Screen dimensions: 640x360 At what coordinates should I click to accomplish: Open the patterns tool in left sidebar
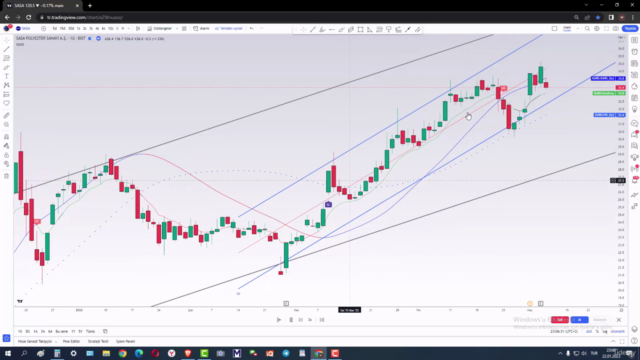(x=7, y=85)
